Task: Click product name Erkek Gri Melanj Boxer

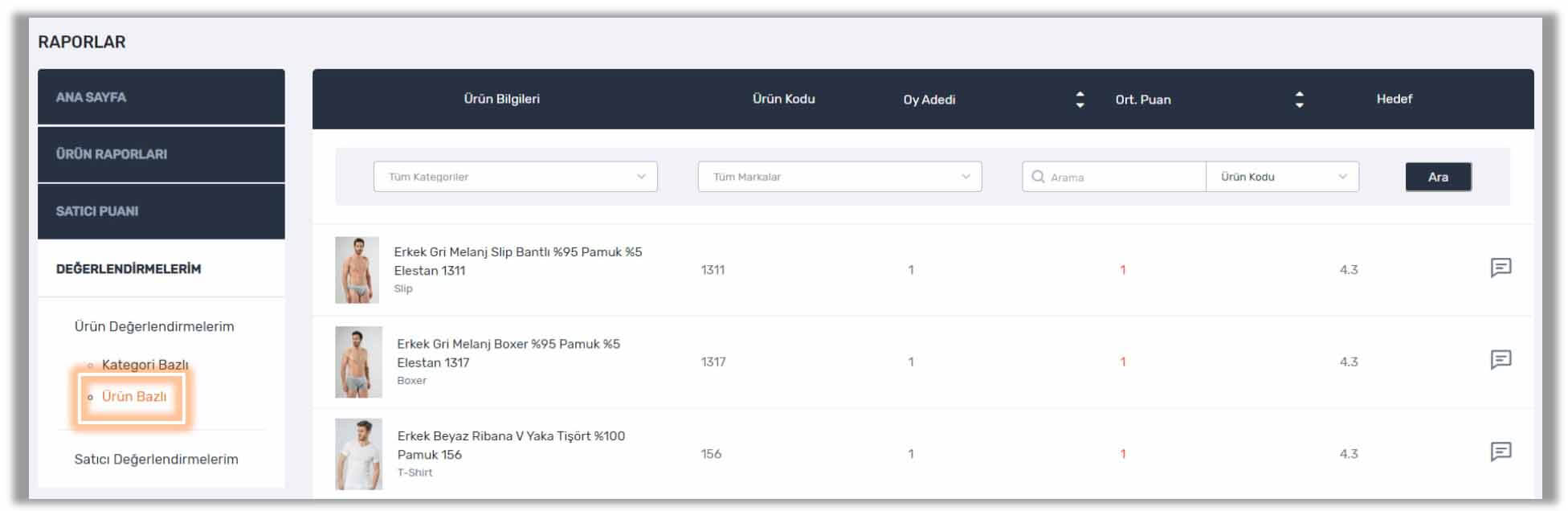Action: [508, 353]
